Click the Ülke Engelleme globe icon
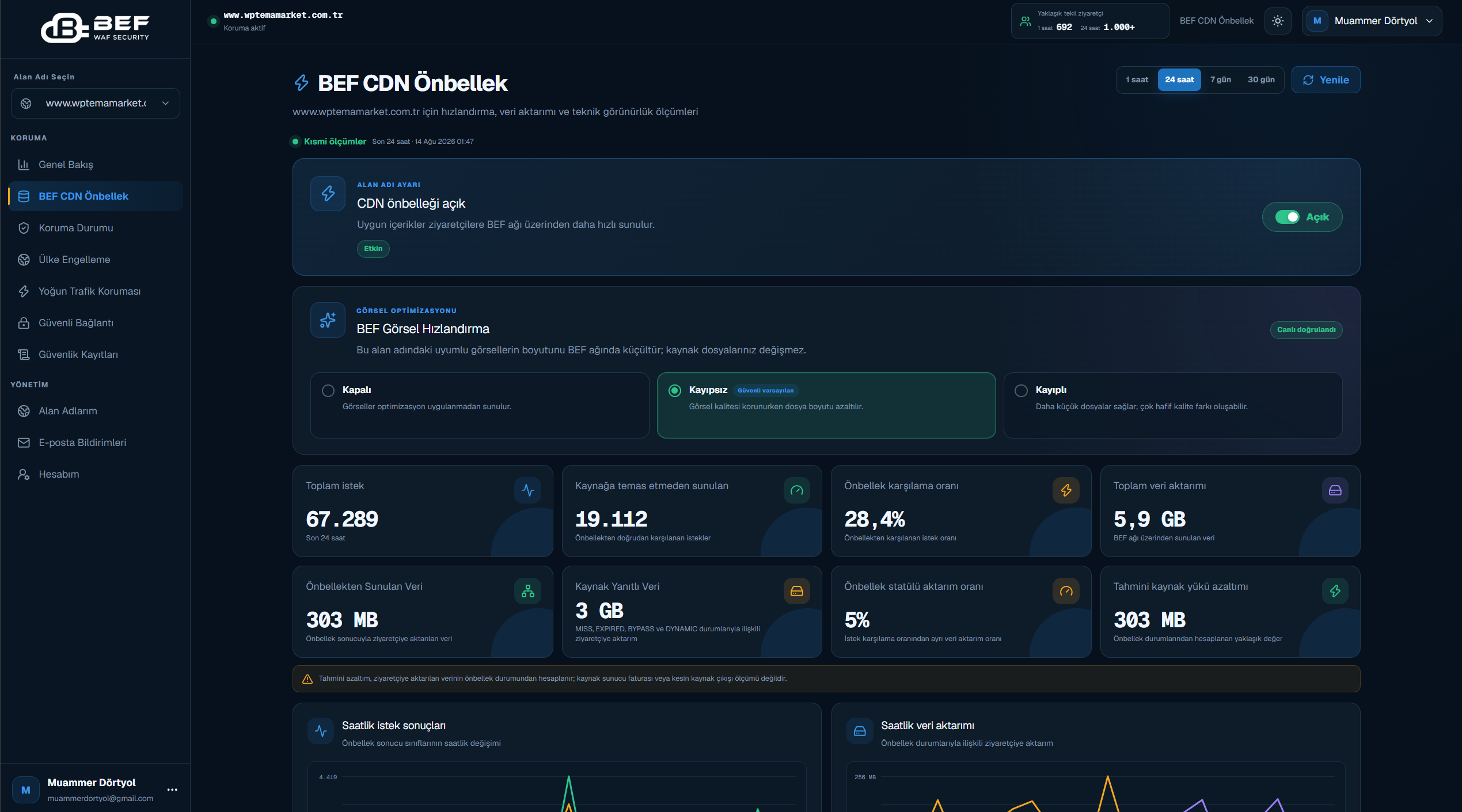Image resolution: width=1462 pixels, height=812 pixels. (24, 260)
